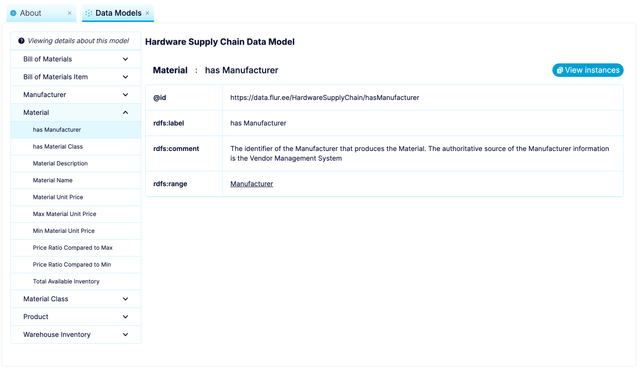Select the Bill of Materials Item entry

pos(76,77)
